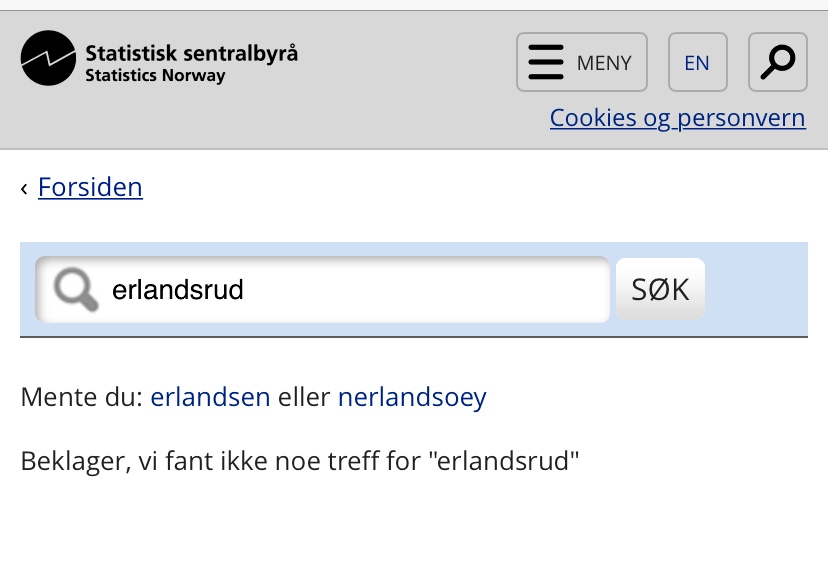
Task: Focus the search field containing "erlandsrud"
Action: (x=350, y=290)
